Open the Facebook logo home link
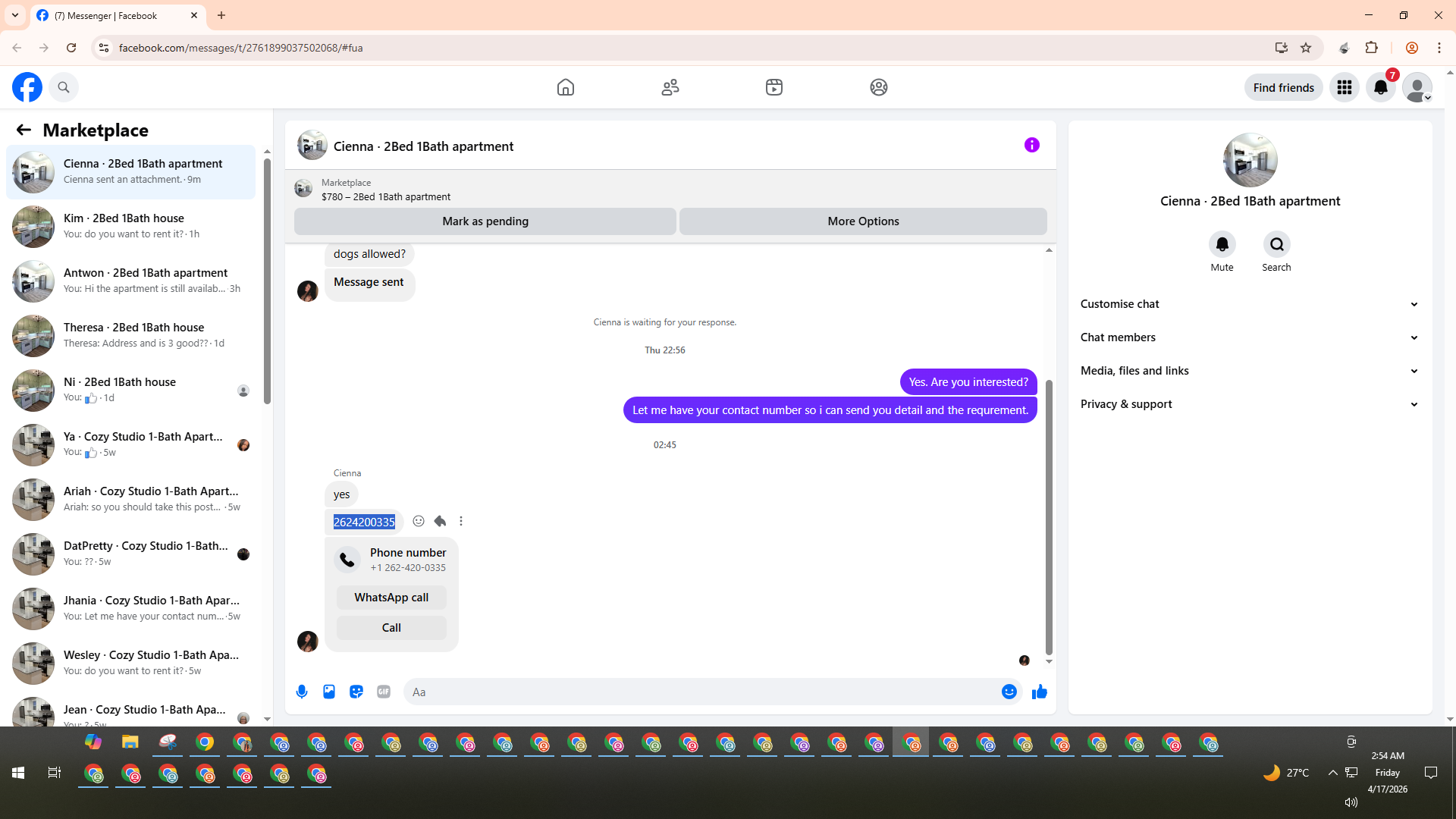Screen dimensions: 1456x819 [x=27, y=87]
